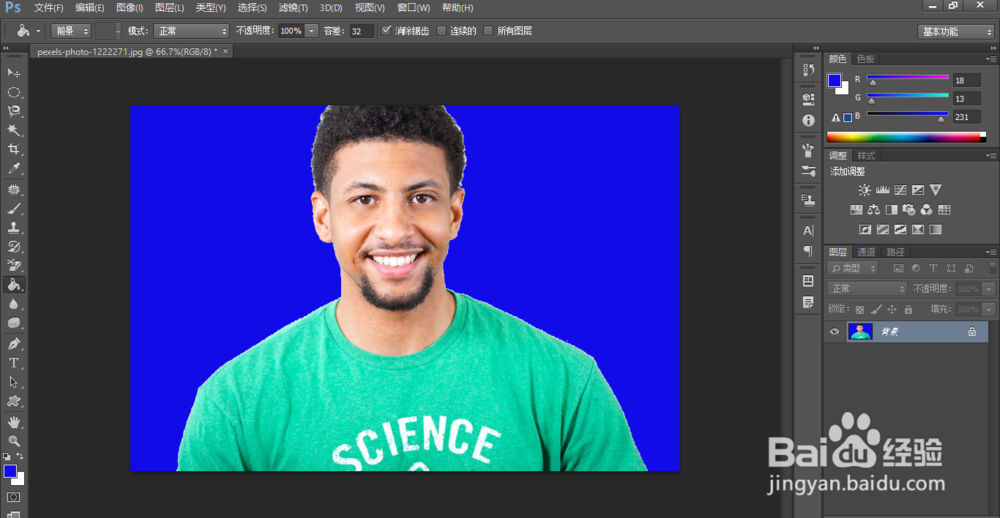The width and height of the screenshot is (1000, 518).
Task: Open the History panel icon
Action: click(808, 70)
